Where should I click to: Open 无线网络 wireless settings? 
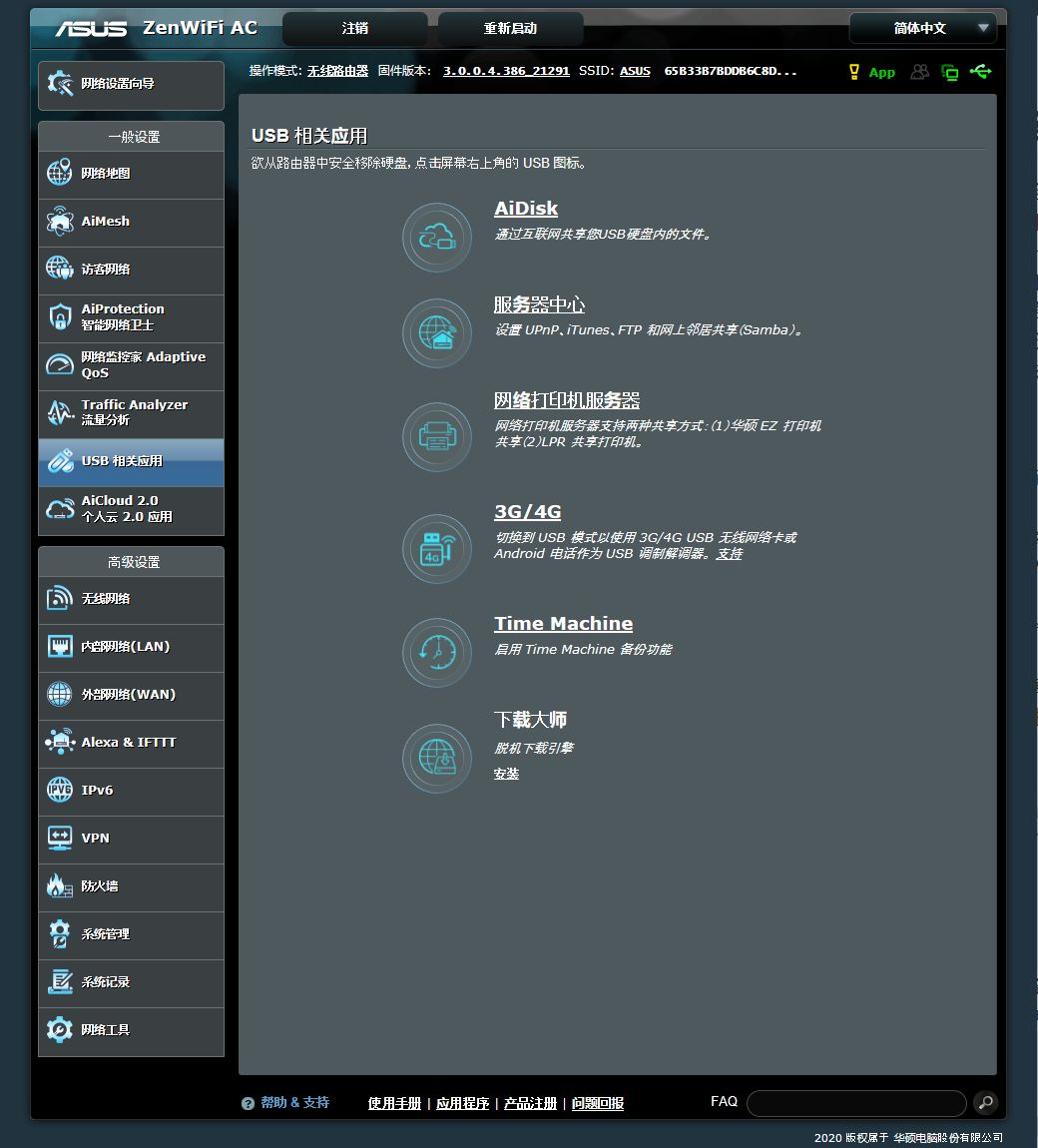click(131, 599)
